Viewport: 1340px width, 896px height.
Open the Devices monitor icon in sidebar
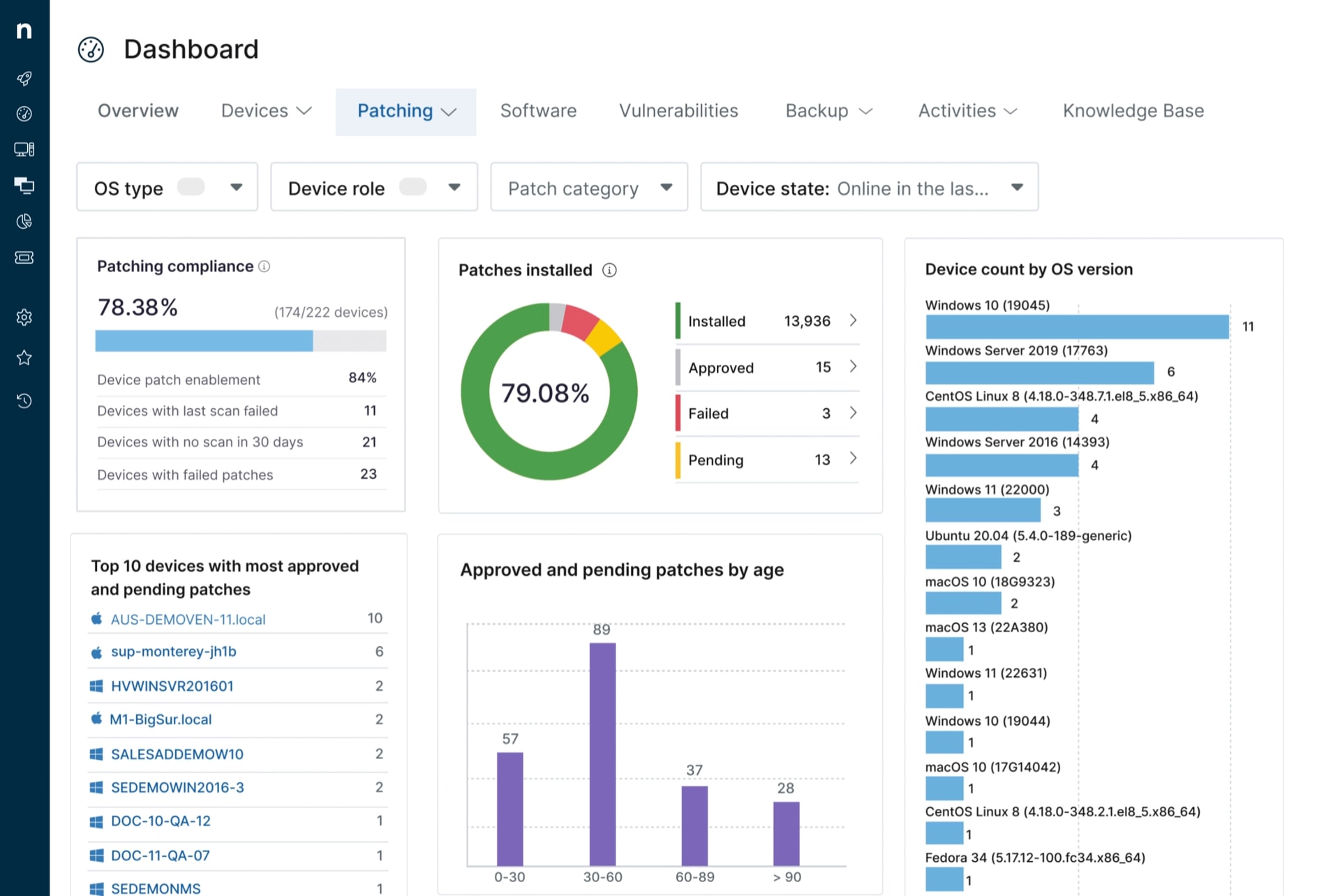(x=24, y=149)
